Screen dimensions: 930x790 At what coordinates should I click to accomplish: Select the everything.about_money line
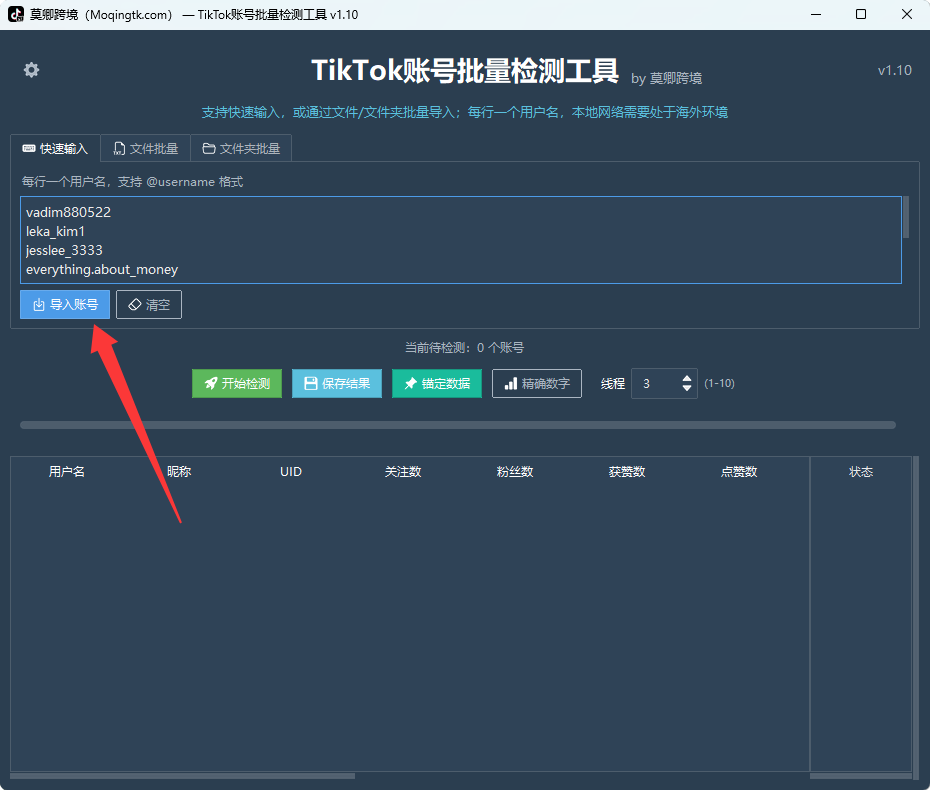102,269
